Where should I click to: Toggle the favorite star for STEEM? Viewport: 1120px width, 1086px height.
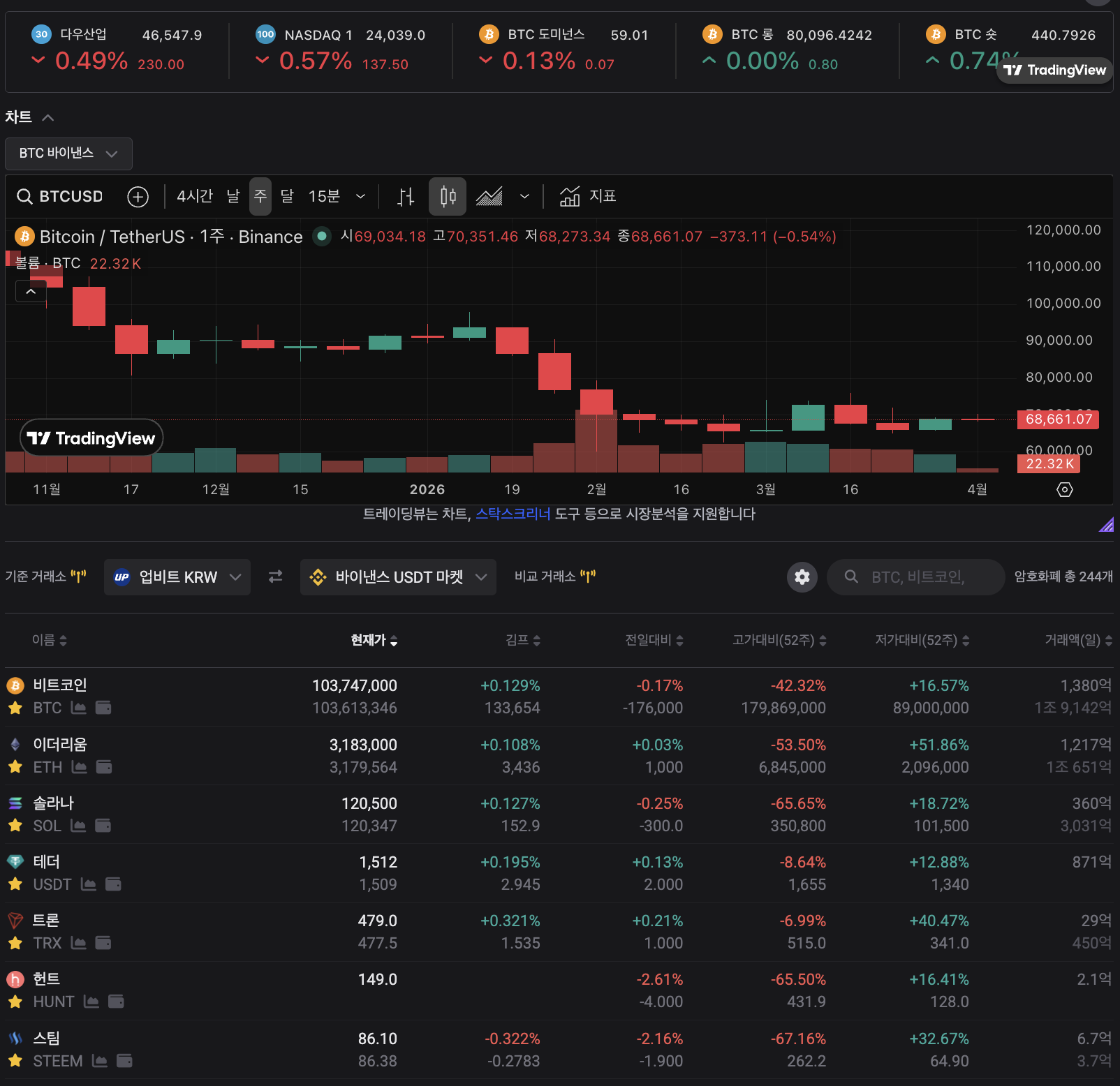tap(15, 1062)
